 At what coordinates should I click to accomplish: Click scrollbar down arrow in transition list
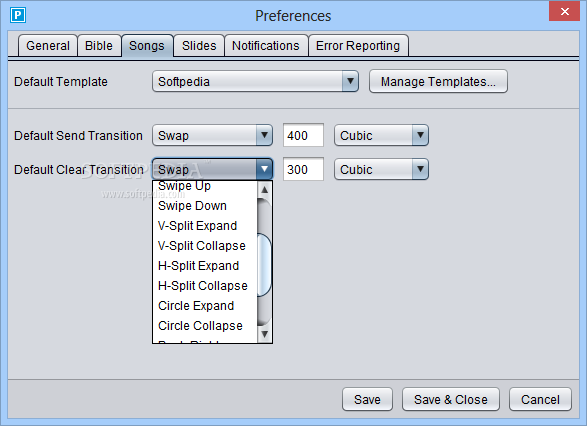point(264,334)
